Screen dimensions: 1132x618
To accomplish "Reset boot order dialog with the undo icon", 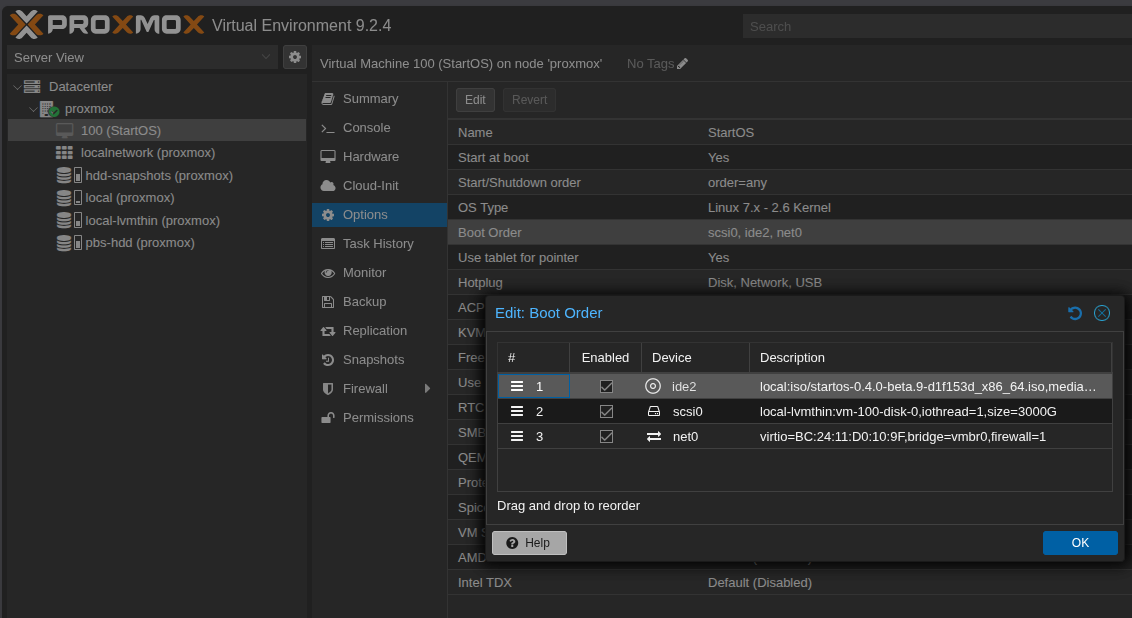I will pyautogui.click(x=1075, y=313).
